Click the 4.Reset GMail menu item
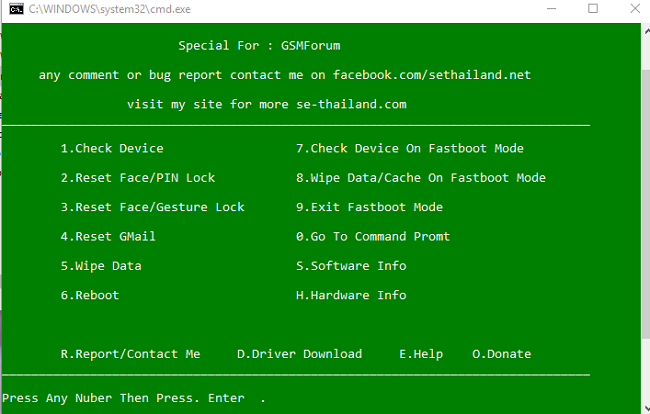This screenshot has width=650, height=414. 108,237
